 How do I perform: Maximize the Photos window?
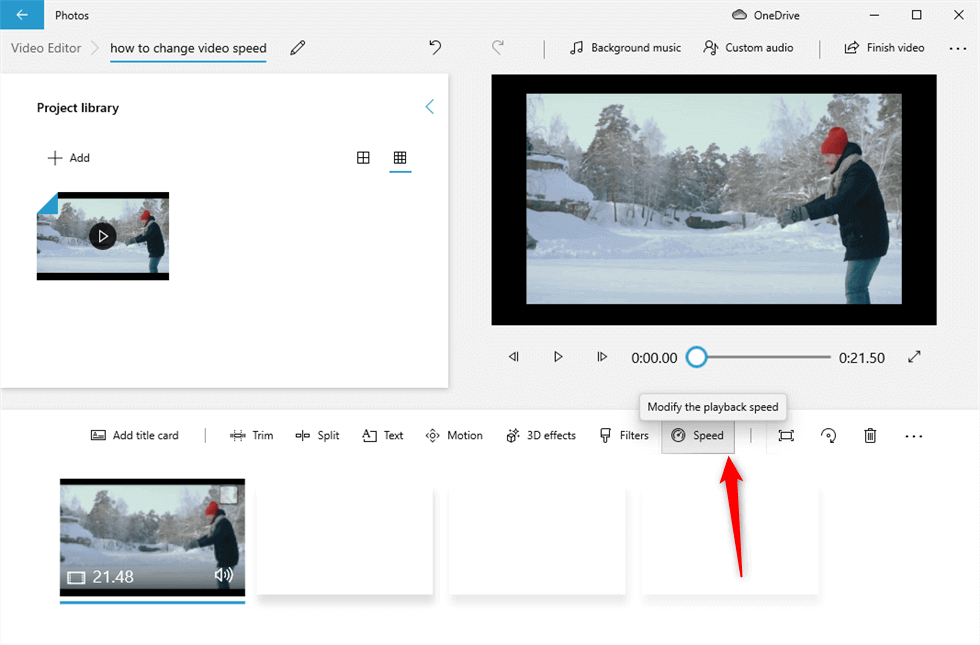click(x=916, y=15)
